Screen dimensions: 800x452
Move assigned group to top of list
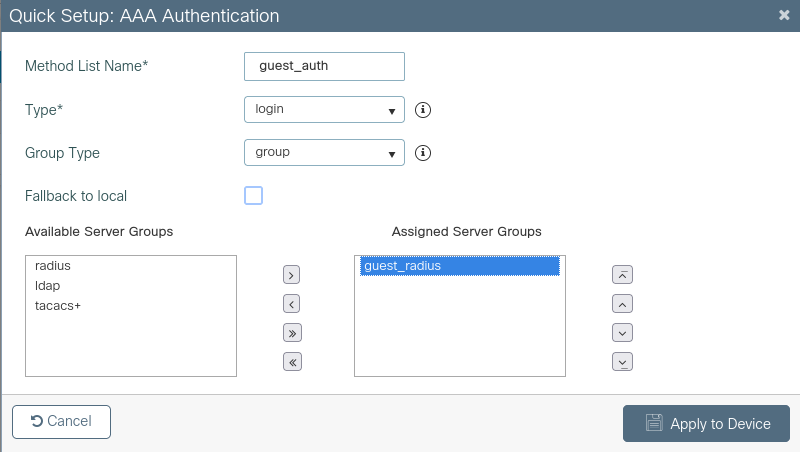point(622,275)
